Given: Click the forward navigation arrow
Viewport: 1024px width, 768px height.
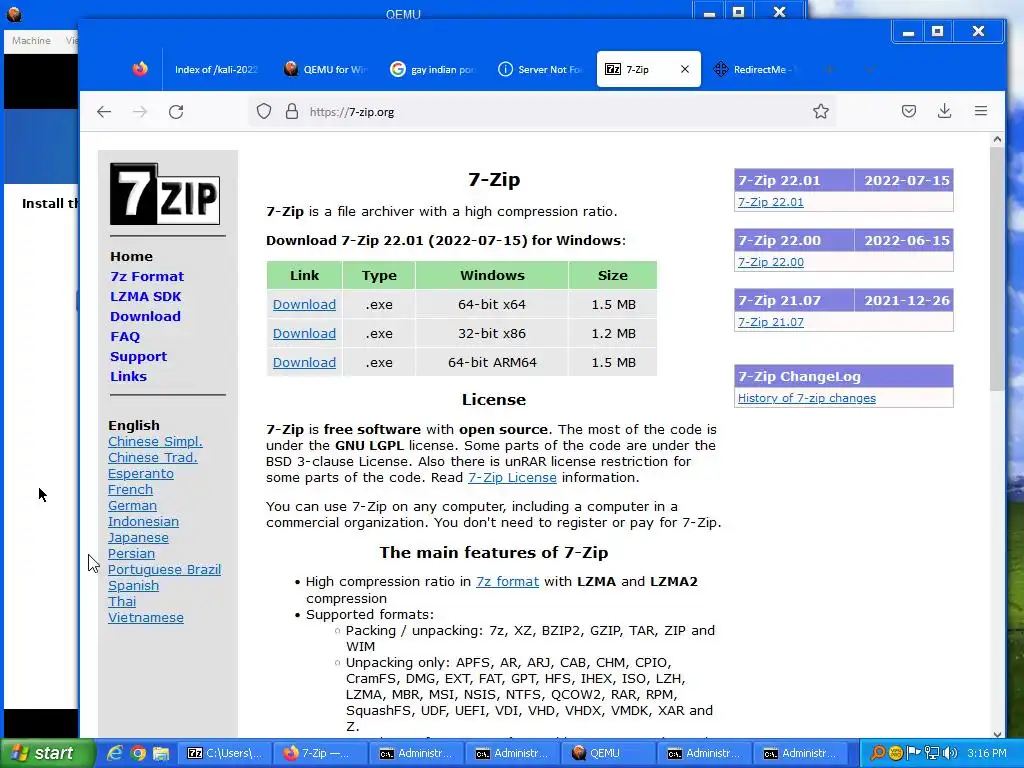Looking at the screenshot, I should point(140,112).
